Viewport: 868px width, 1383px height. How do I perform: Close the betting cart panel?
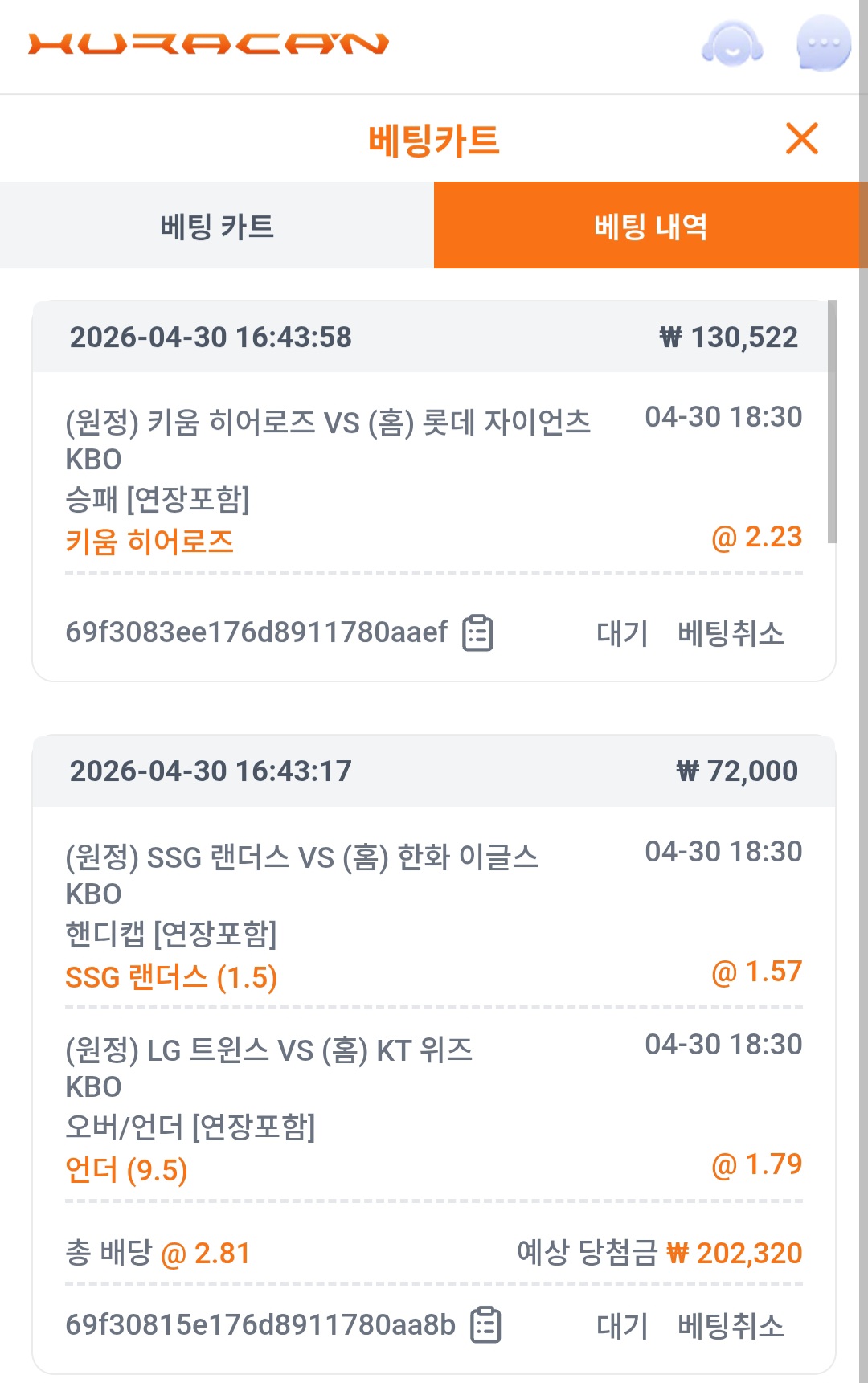click(801, 138)
